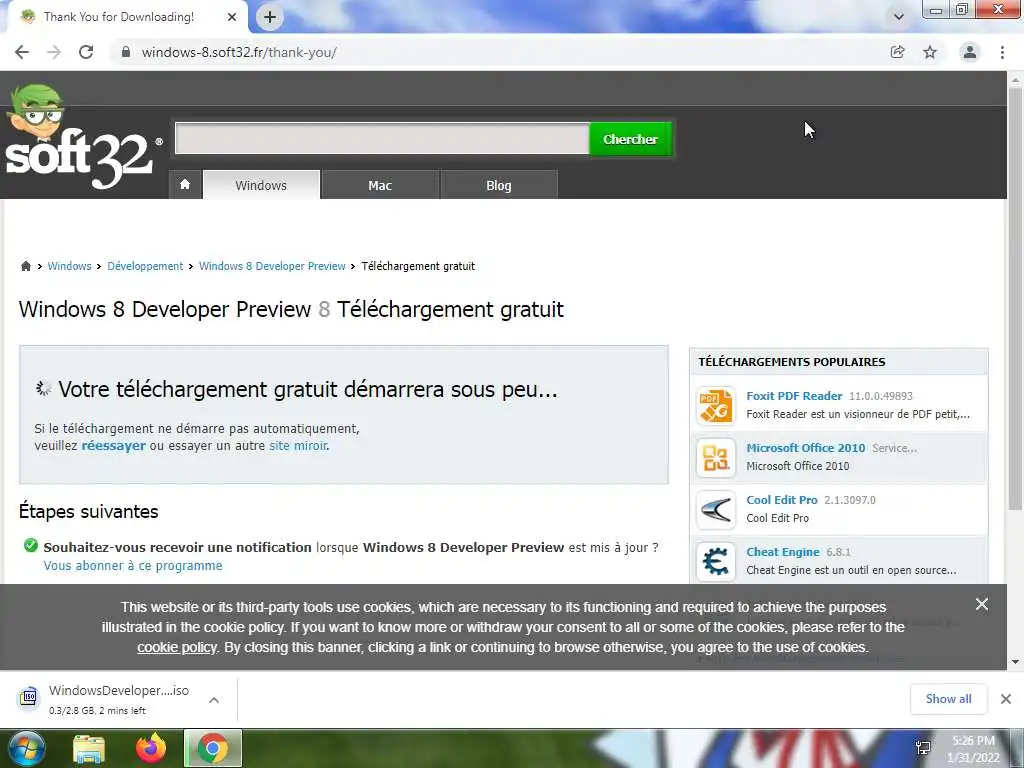Click the Chercher search button
The image size is (1024, 768).
pyautogui.click(x=630, y=138)
